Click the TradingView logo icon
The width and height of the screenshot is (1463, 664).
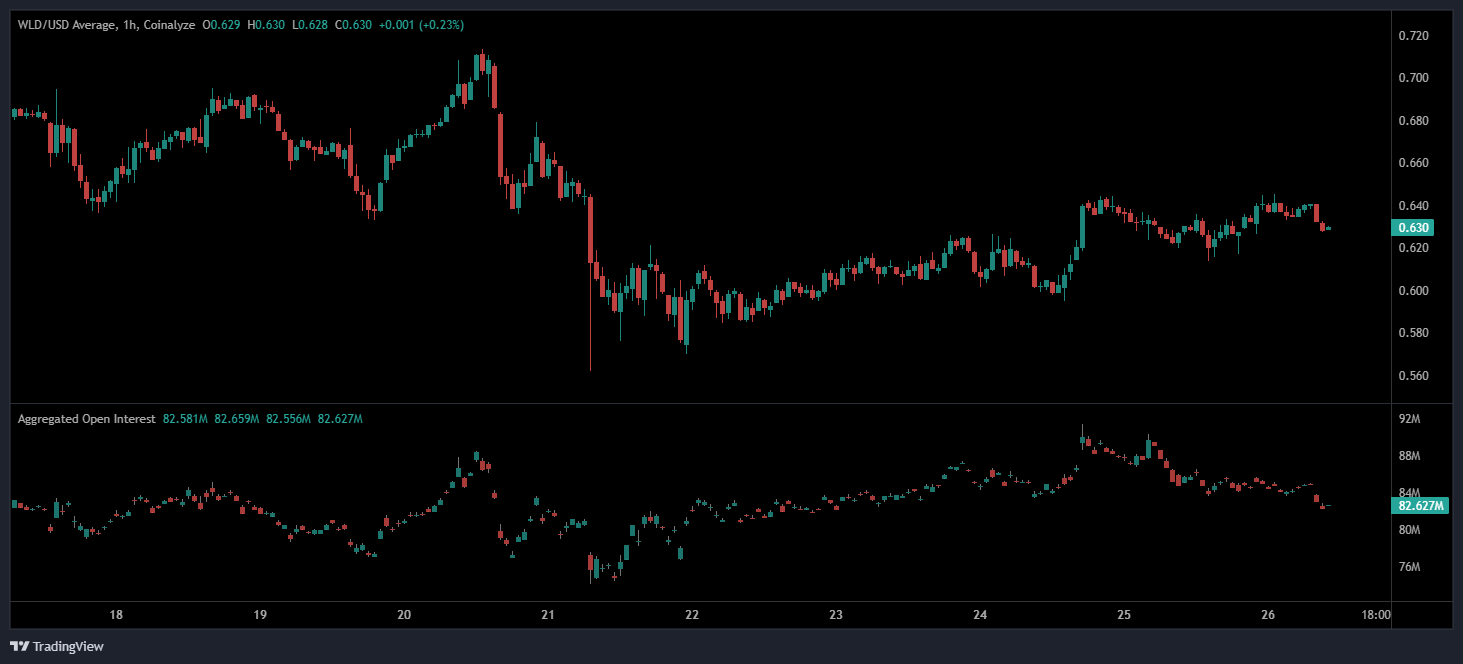pos(20,646)
